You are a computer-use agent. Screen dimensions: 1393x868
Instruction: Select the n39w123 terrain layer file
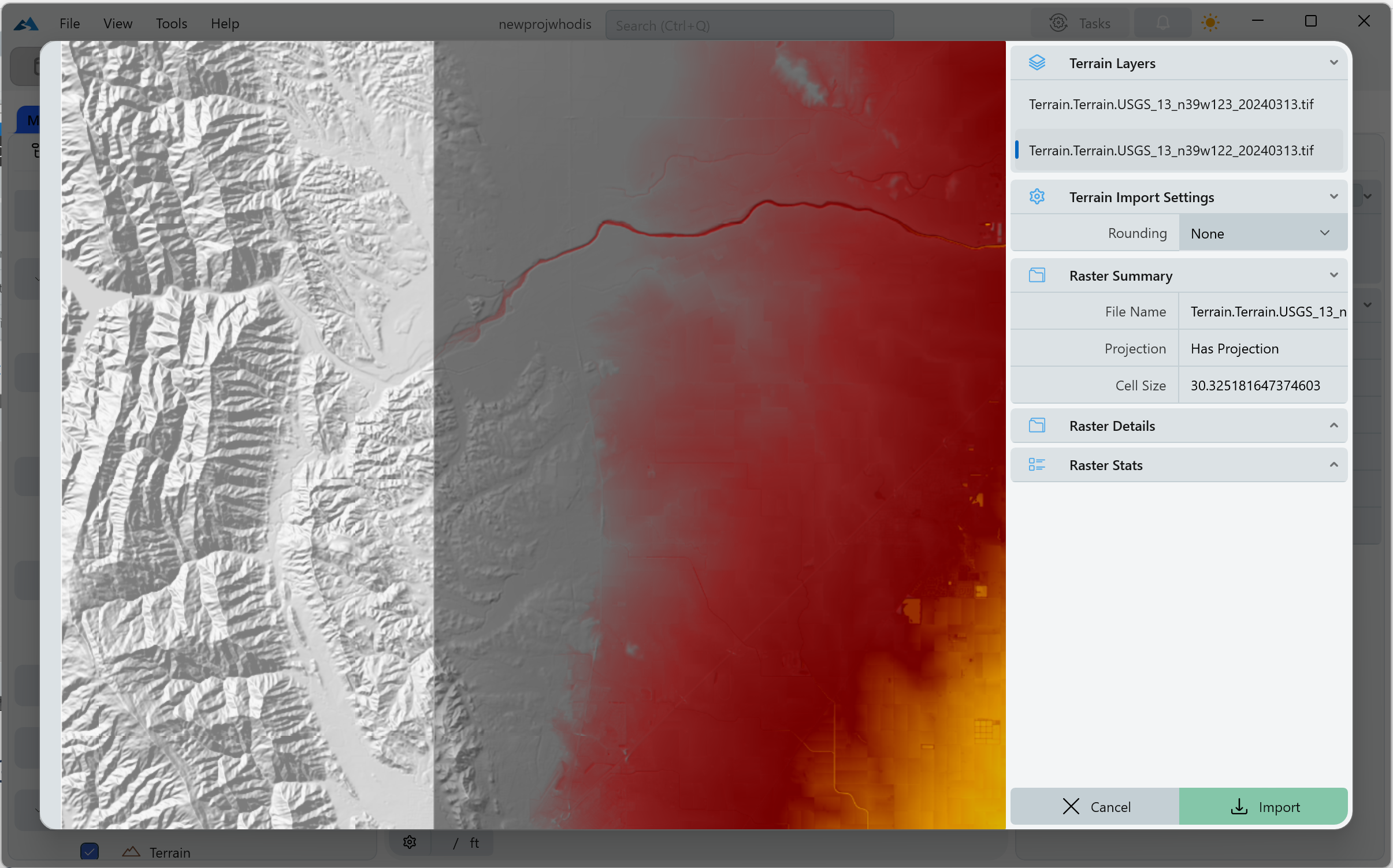(x=1171, y=105)
